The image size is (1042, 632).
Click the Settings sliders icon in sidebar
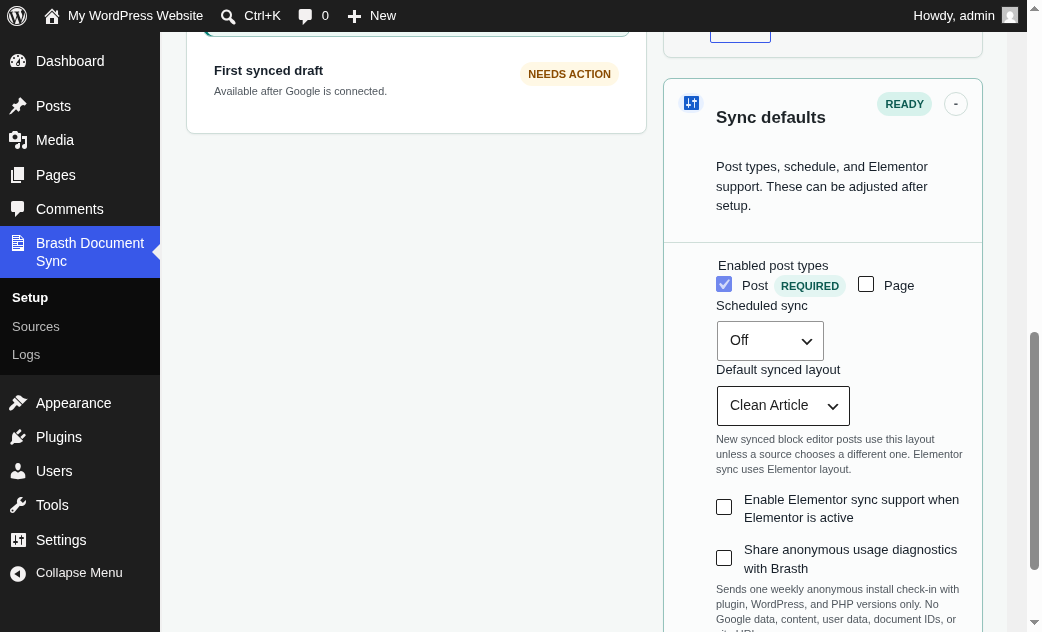[x=18, y=540]
